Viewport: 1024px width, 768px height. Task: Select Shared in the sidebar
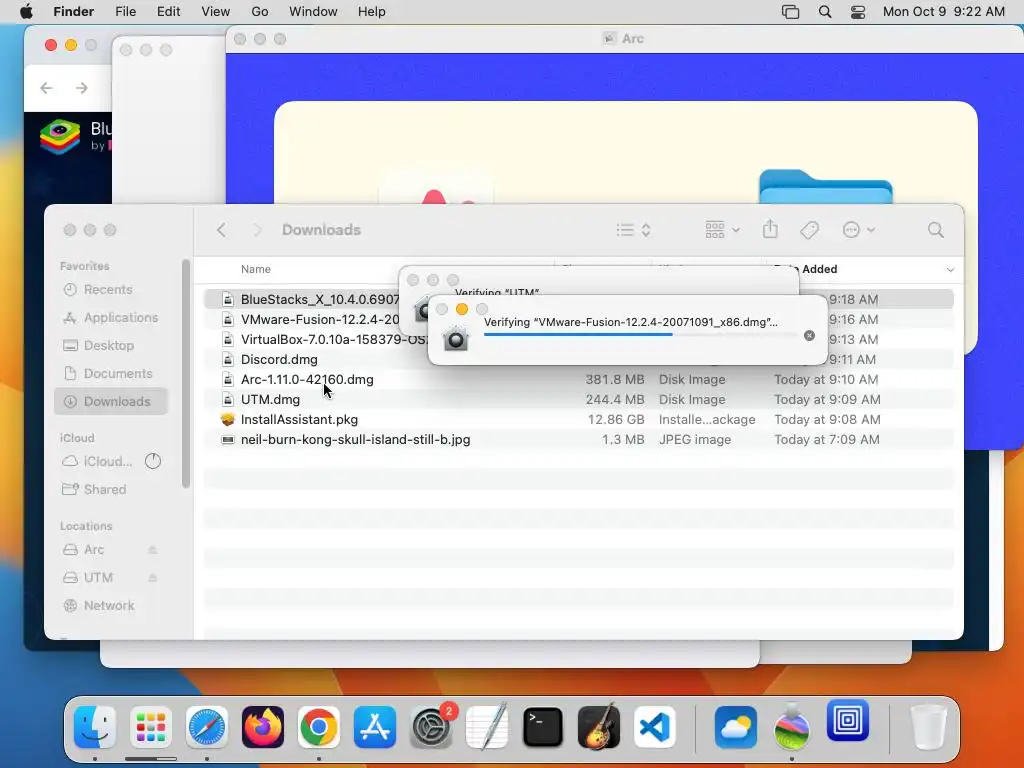[x=111, y=489]
